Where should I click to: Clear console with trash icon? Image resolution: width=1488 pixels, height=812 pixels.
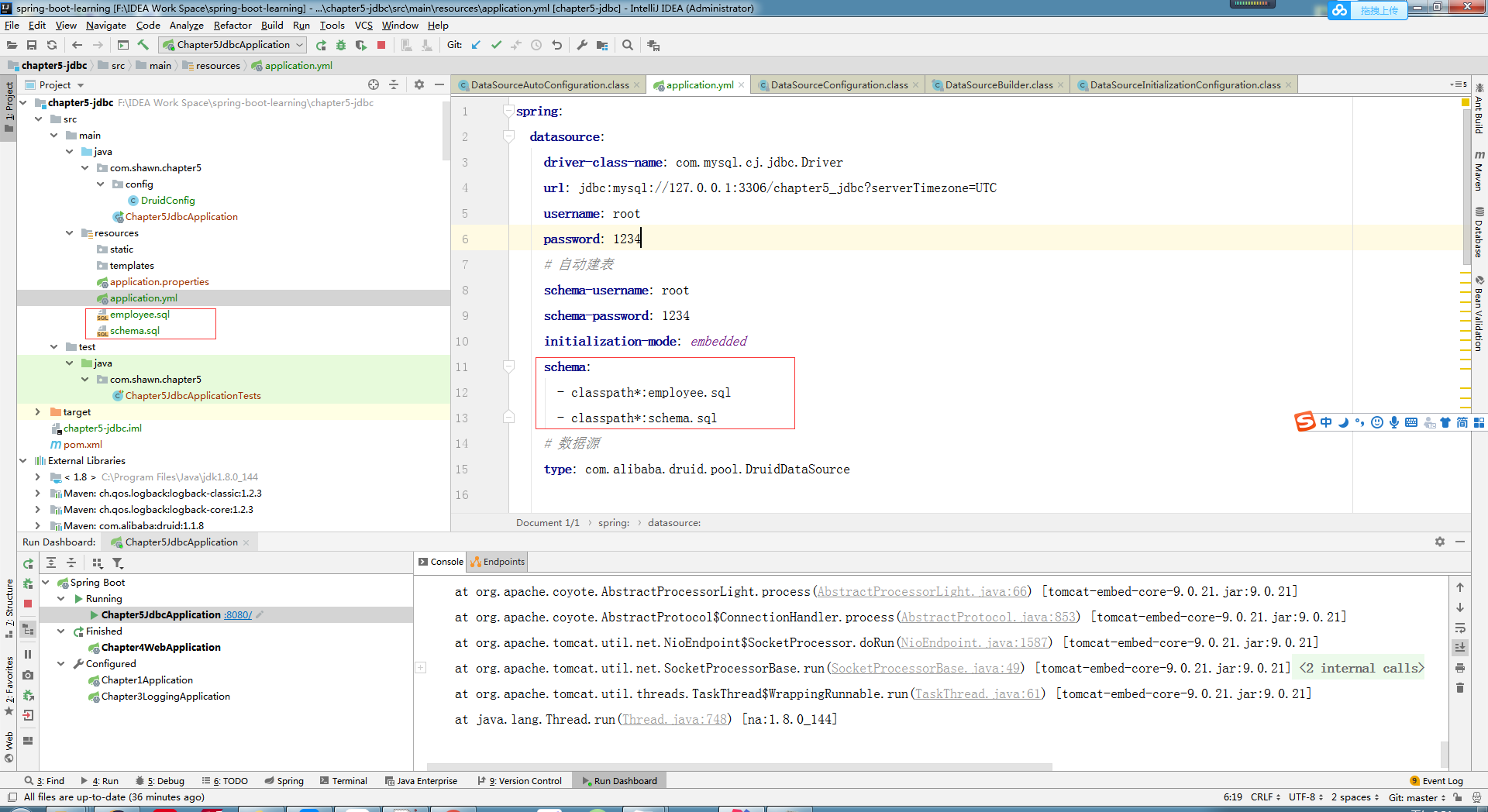[x=1460, y=688]
